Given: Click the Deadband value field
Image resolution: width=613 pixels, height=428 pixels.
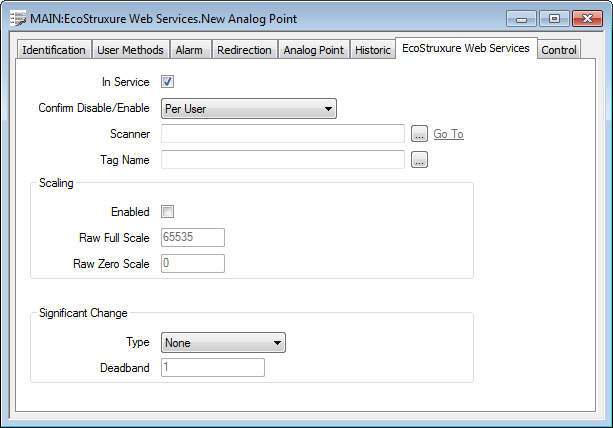Looking at the screenshot, I should pos(212,368).
